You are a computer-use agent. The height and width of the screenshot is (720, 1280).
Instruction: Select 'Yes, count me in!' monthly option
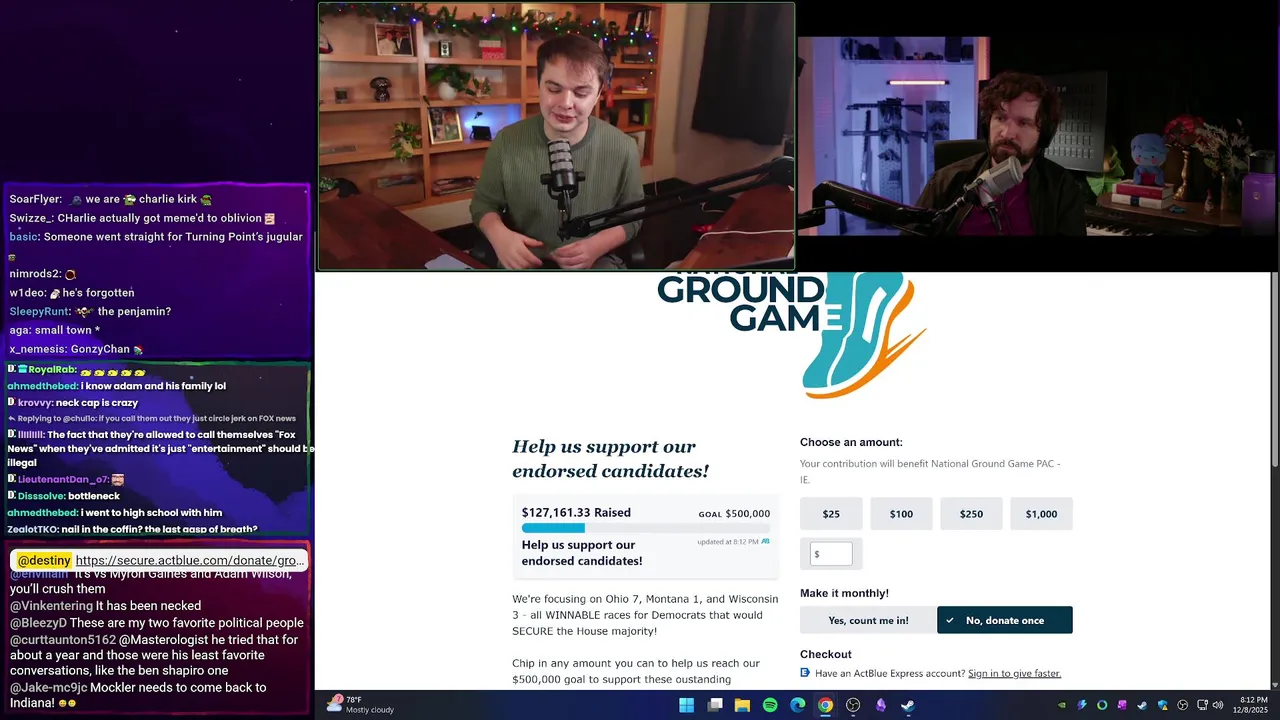(868, 620)
